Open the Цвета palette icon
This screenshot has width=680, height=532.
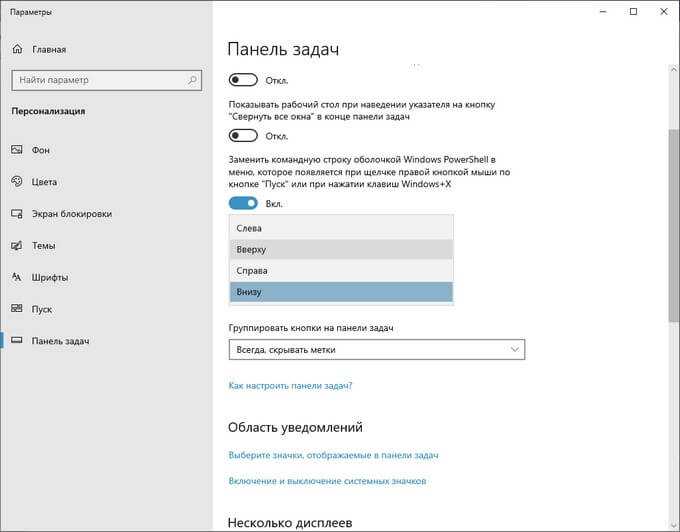(x=17, y=182)
